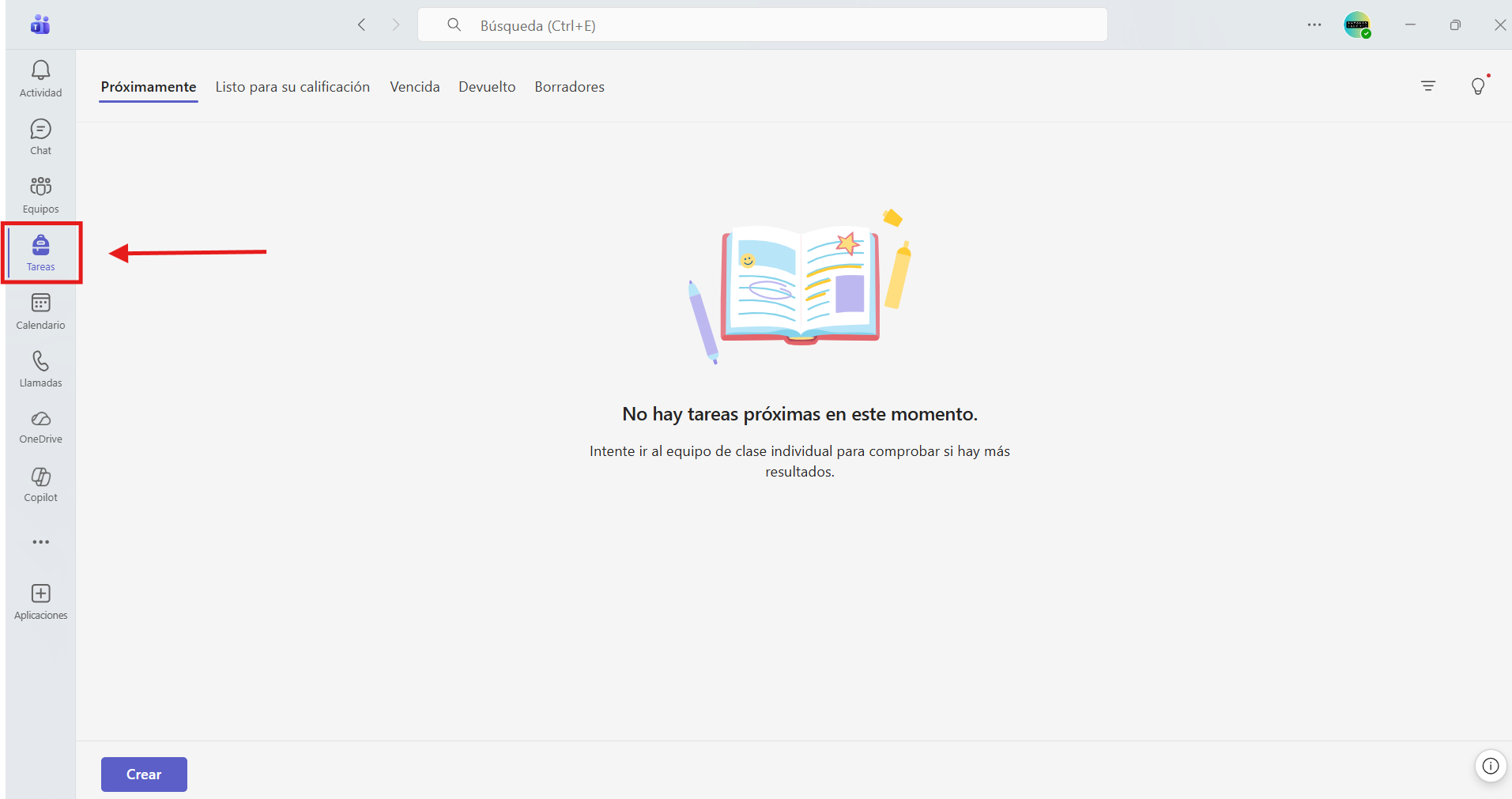Screen dimensions: 1512x799
Task: Click the Teams logo icon
Action: pyautogui.click(x=40, y=24)
